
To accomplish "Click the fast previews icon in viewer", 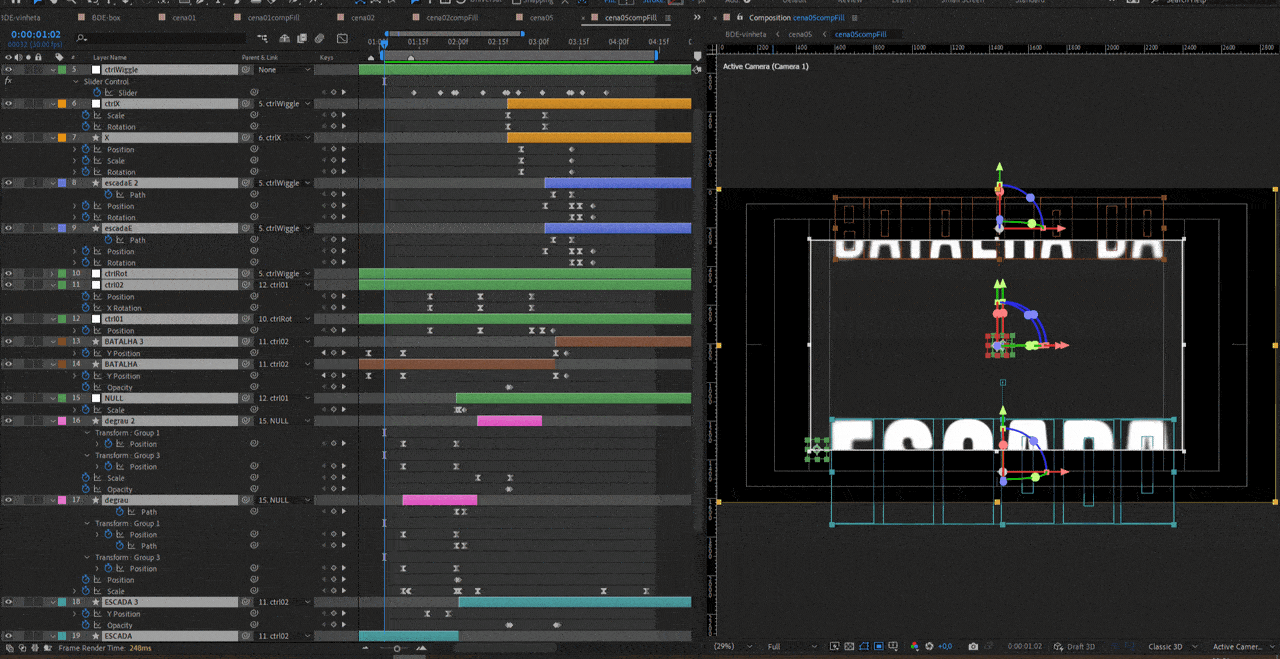I will 832,647.
